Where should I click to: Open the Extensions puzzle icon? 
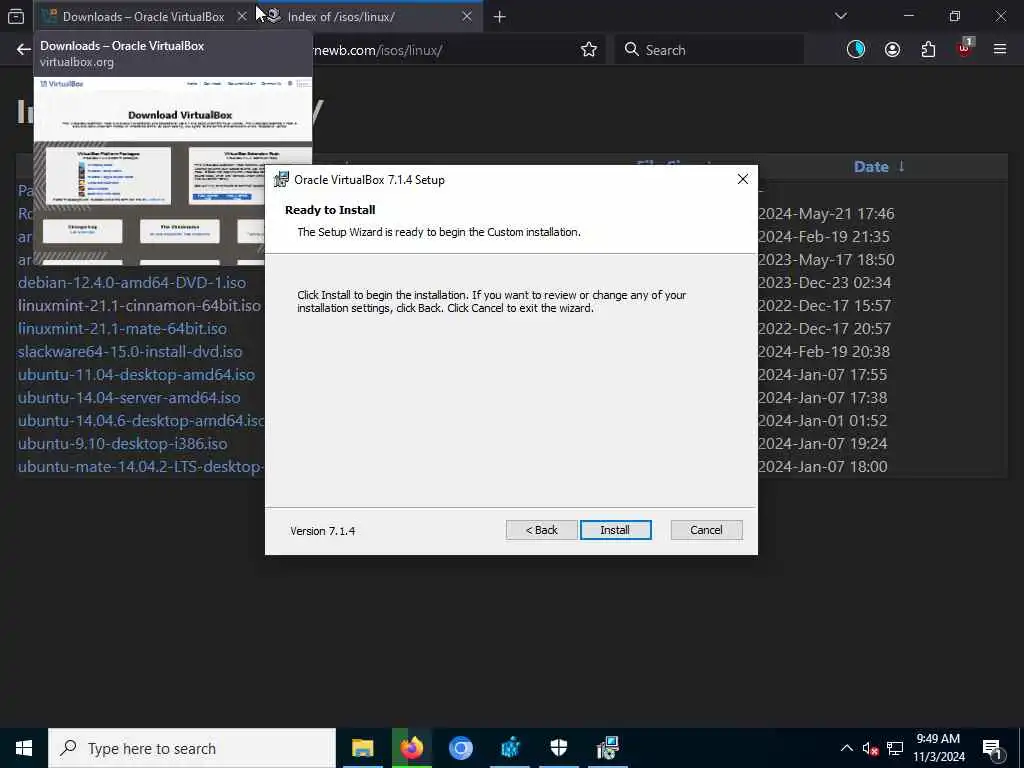click(x=928, y=50)
